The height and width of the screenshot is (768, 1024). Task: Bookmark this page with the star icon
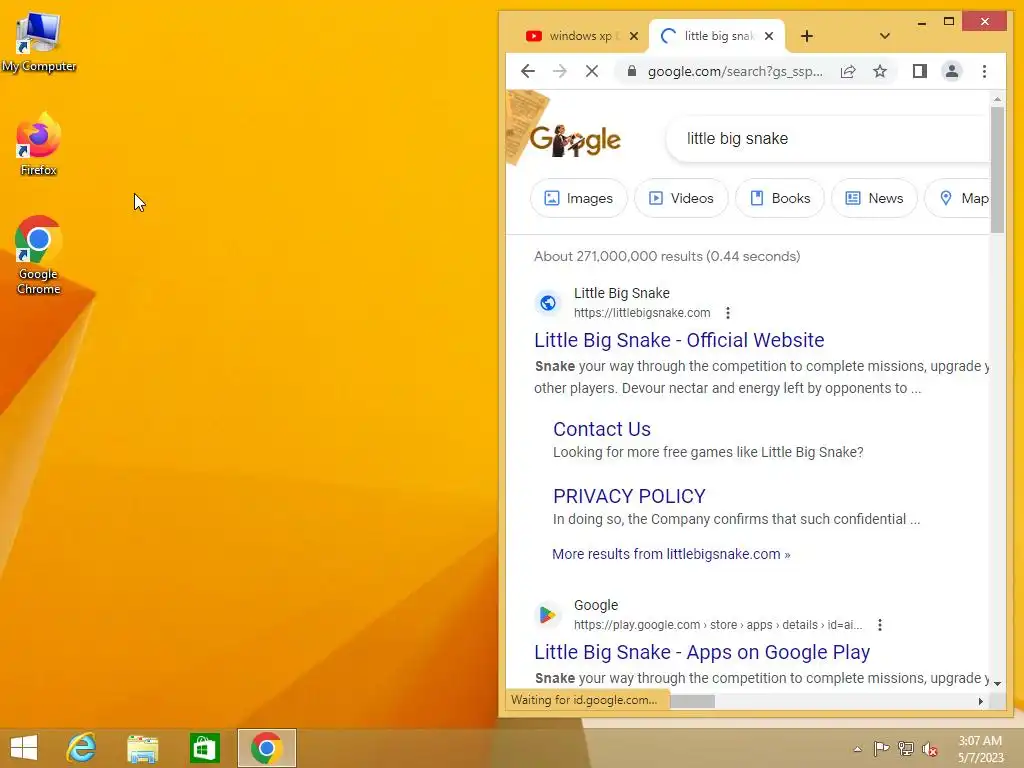tap(880, 71)
